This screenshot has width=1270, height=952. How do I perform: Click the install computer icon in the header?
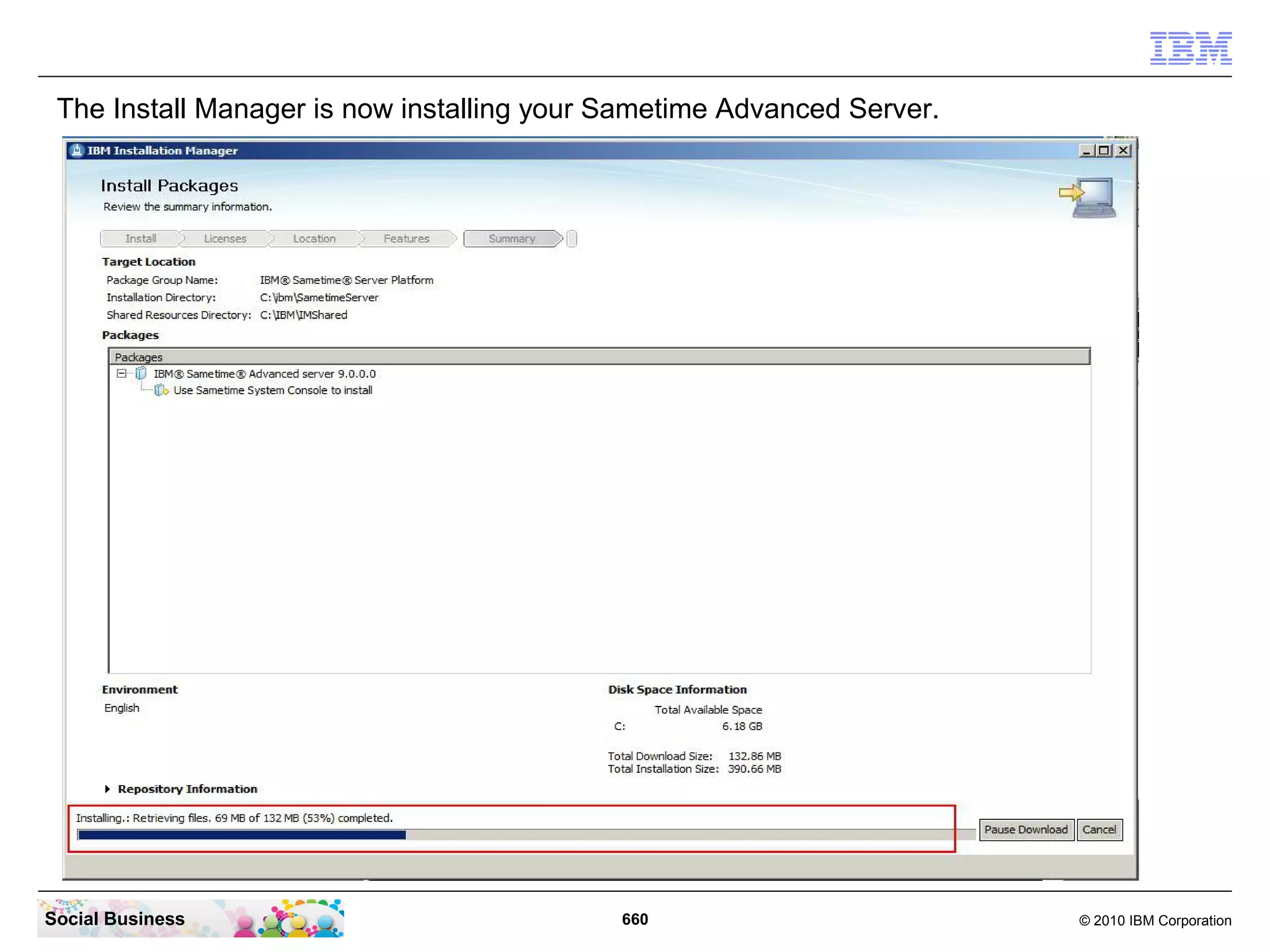click(1088, 198)
